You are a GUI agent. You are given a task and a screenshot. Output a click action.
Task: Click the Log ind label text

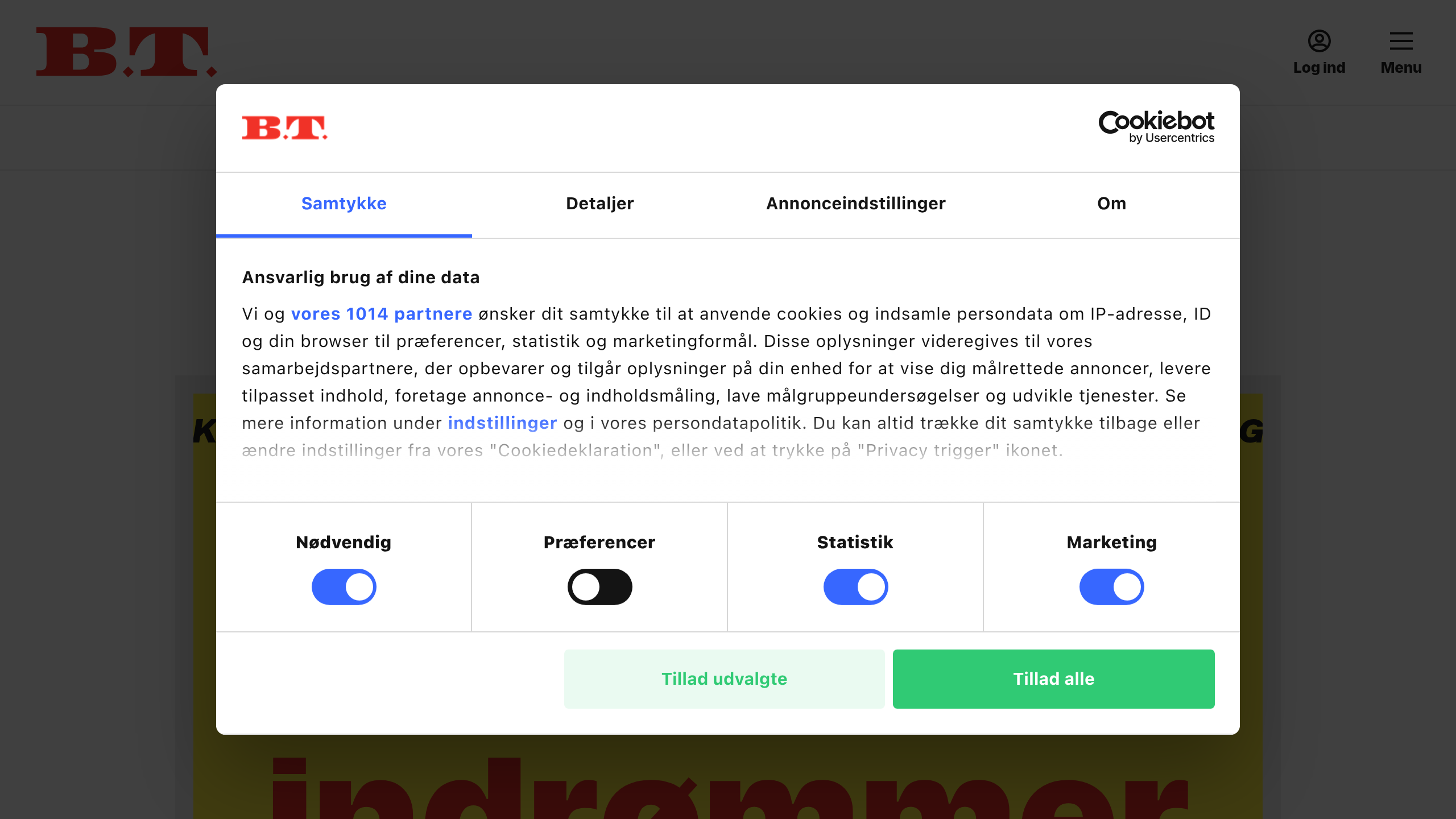click(x=1319, y=68)
